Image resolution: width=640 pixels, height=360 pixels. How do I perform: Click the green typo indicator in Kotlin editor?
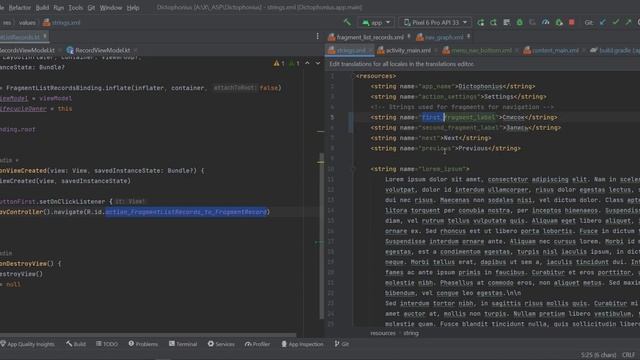pos(294,63)
